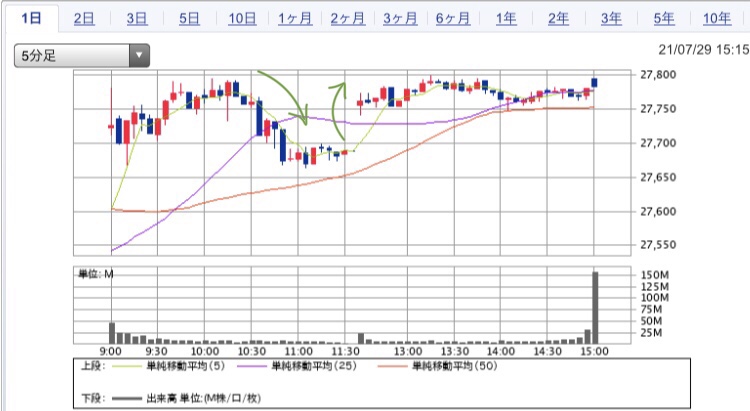Click the tall 15:00 volume bar
The height and width of the screenshot is (411, 750).
(596, 308)
